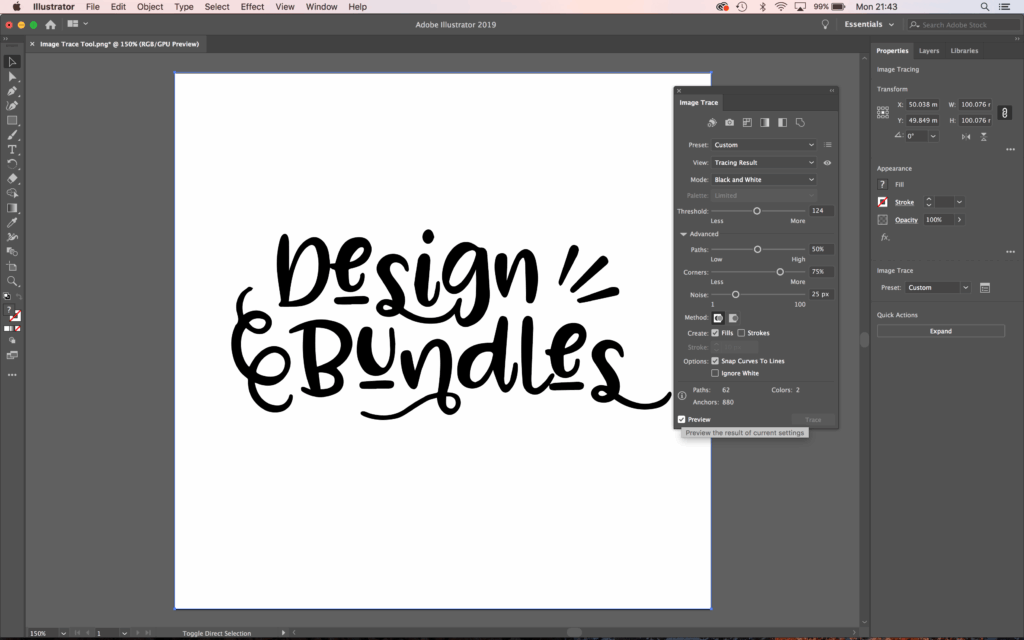Viewport: 1024px width, 640px height.
Task: Open the zoom level dropdown at bottom left
Action: [63, 633]
